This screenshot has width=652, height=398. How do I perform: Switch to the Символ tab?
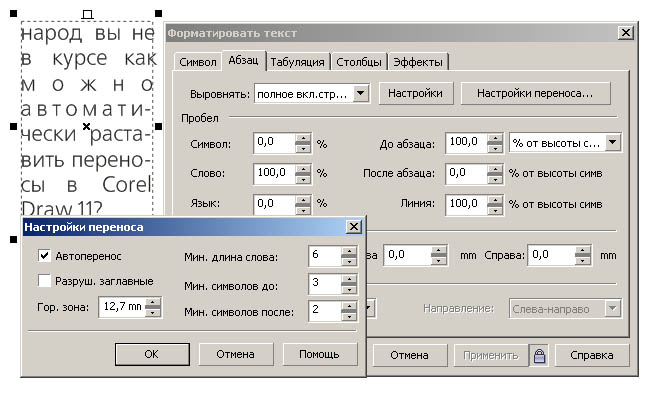[198, 62]
